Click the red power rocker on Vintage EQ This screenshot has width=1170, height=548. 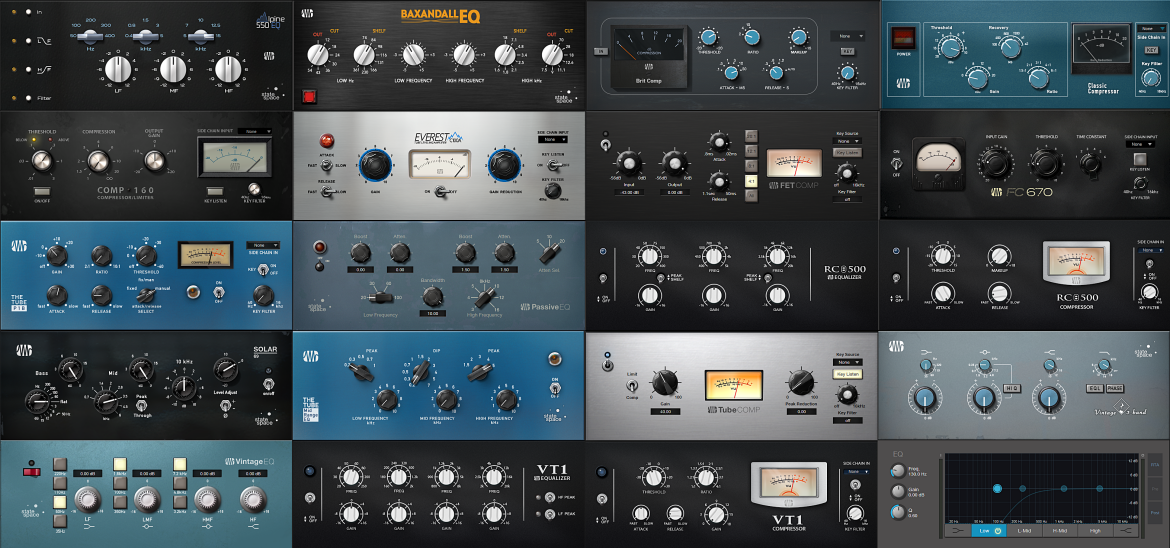[x=31, y=472]
